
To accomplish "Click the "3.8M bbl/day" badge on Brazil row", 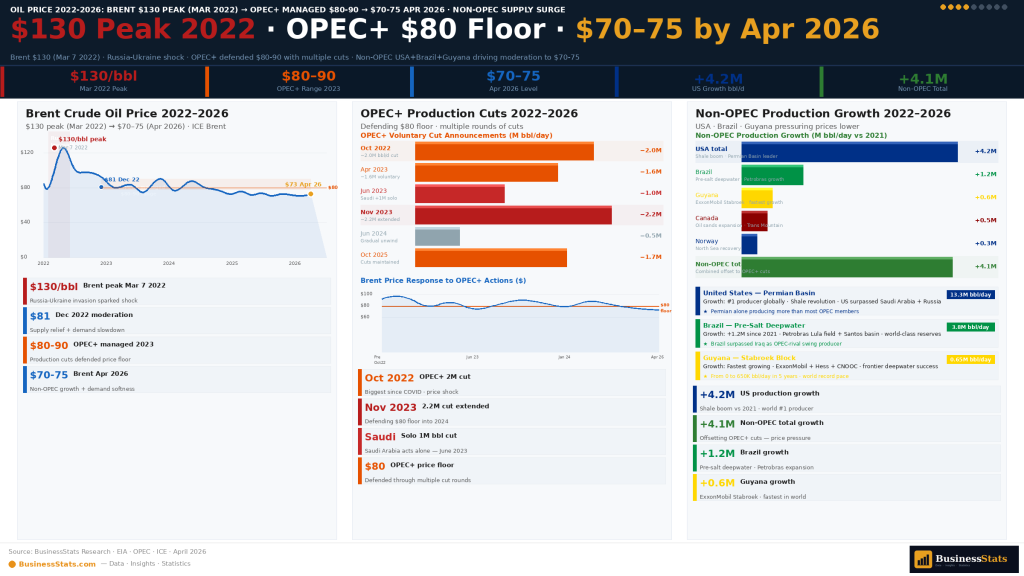I will tap(970, 327).
